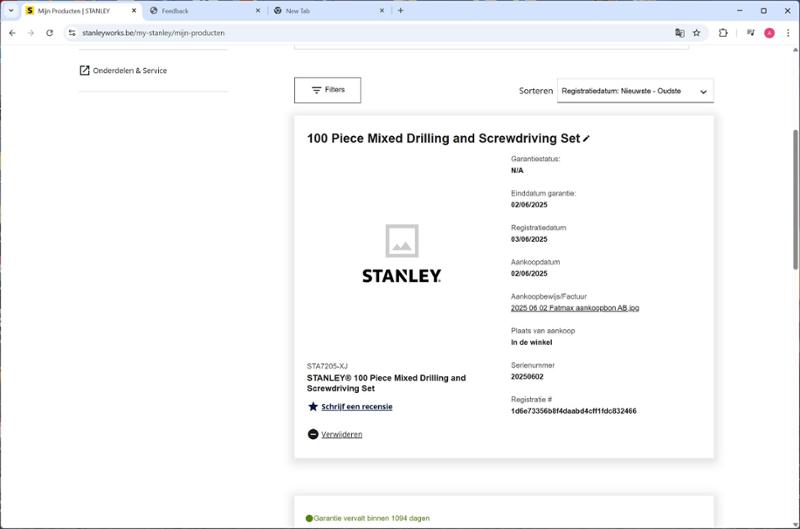Bookmark this page with the star icon
Screen dimensions: 800x529
696,33
